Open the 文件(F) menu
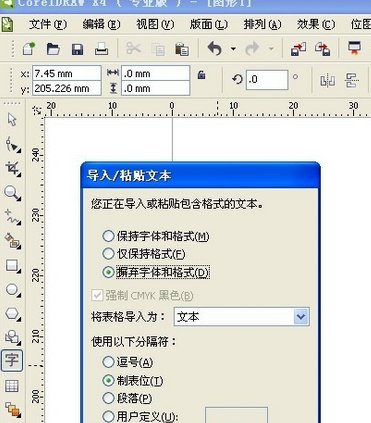Screen dimensions: 371x423 point(48,25)
